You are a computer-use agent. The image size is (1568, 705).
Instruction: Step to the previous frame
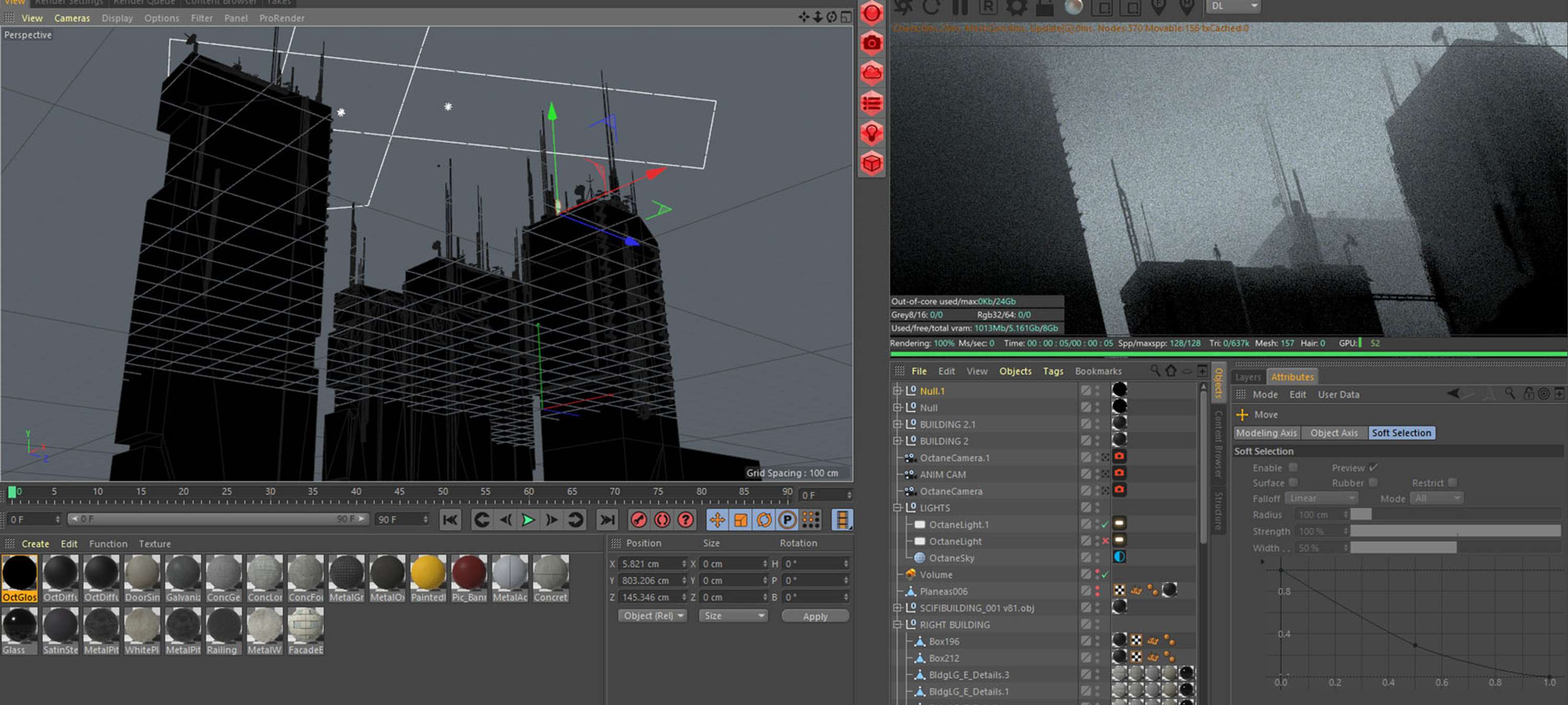pyautogui.click(x=505, y=520)
